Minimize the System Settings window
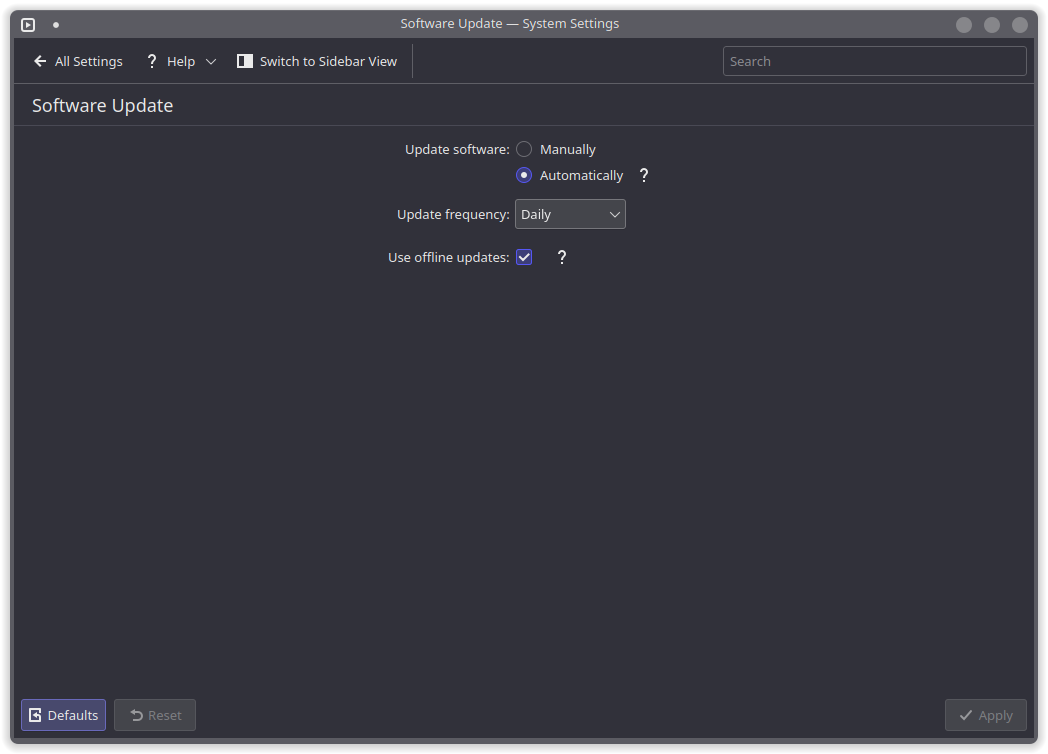Image resolution: width=1048 pixels, height=754 pixels. 964,25
